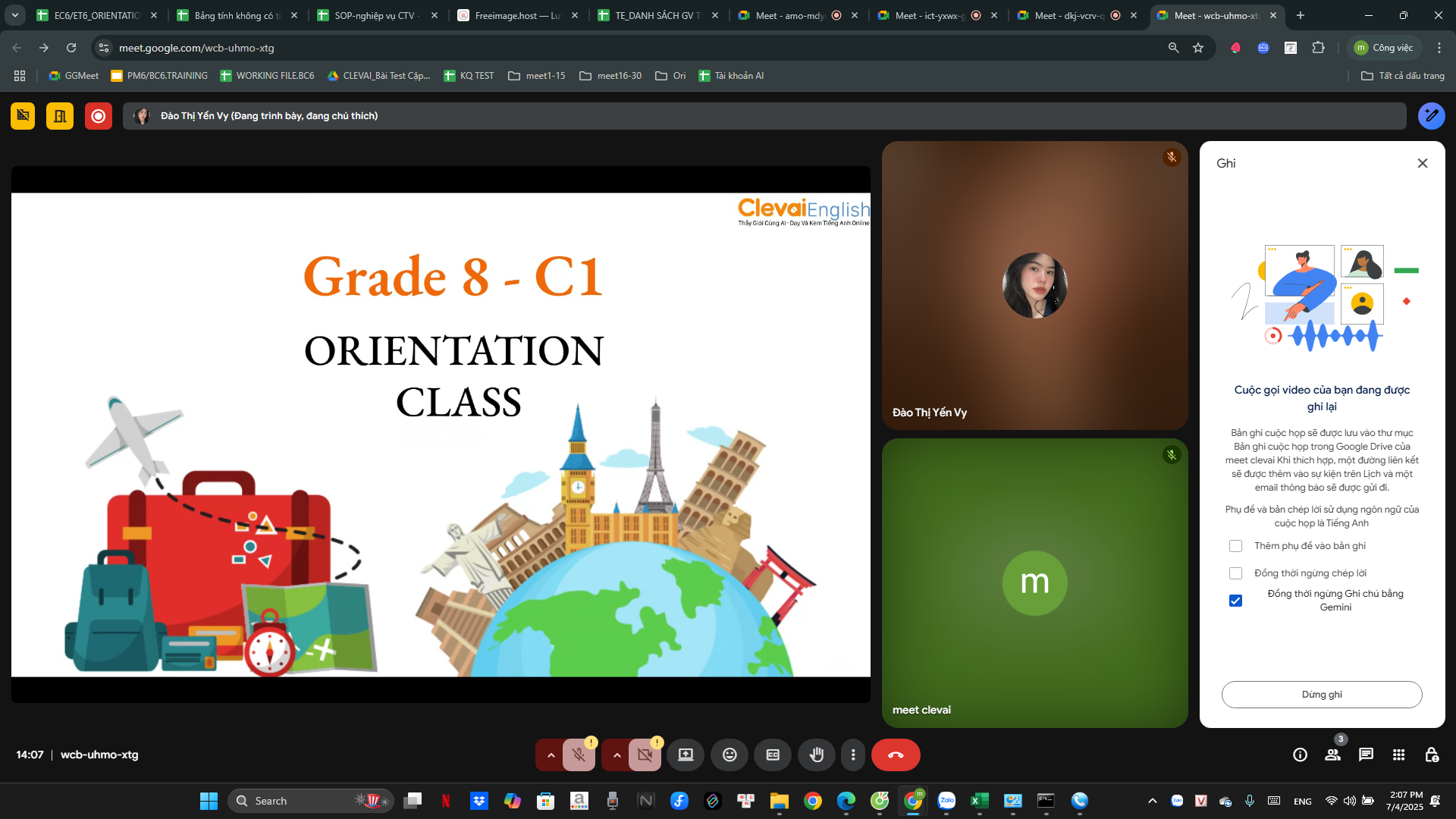
Task: Show hidden system tray icons
Action: (1153, 801)
